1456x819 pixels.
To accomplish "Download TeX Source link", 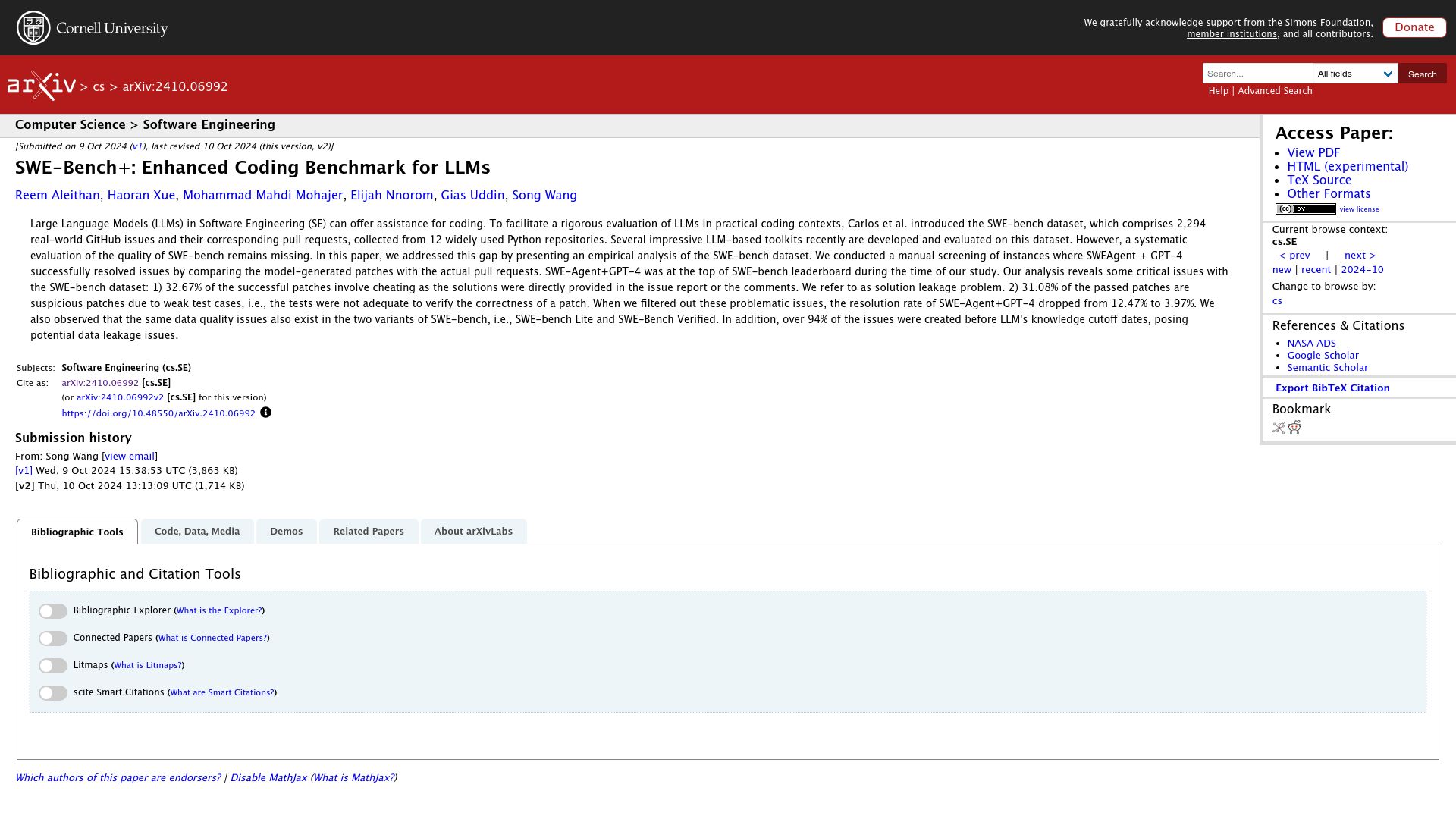I will click(x=1319, y=180).
